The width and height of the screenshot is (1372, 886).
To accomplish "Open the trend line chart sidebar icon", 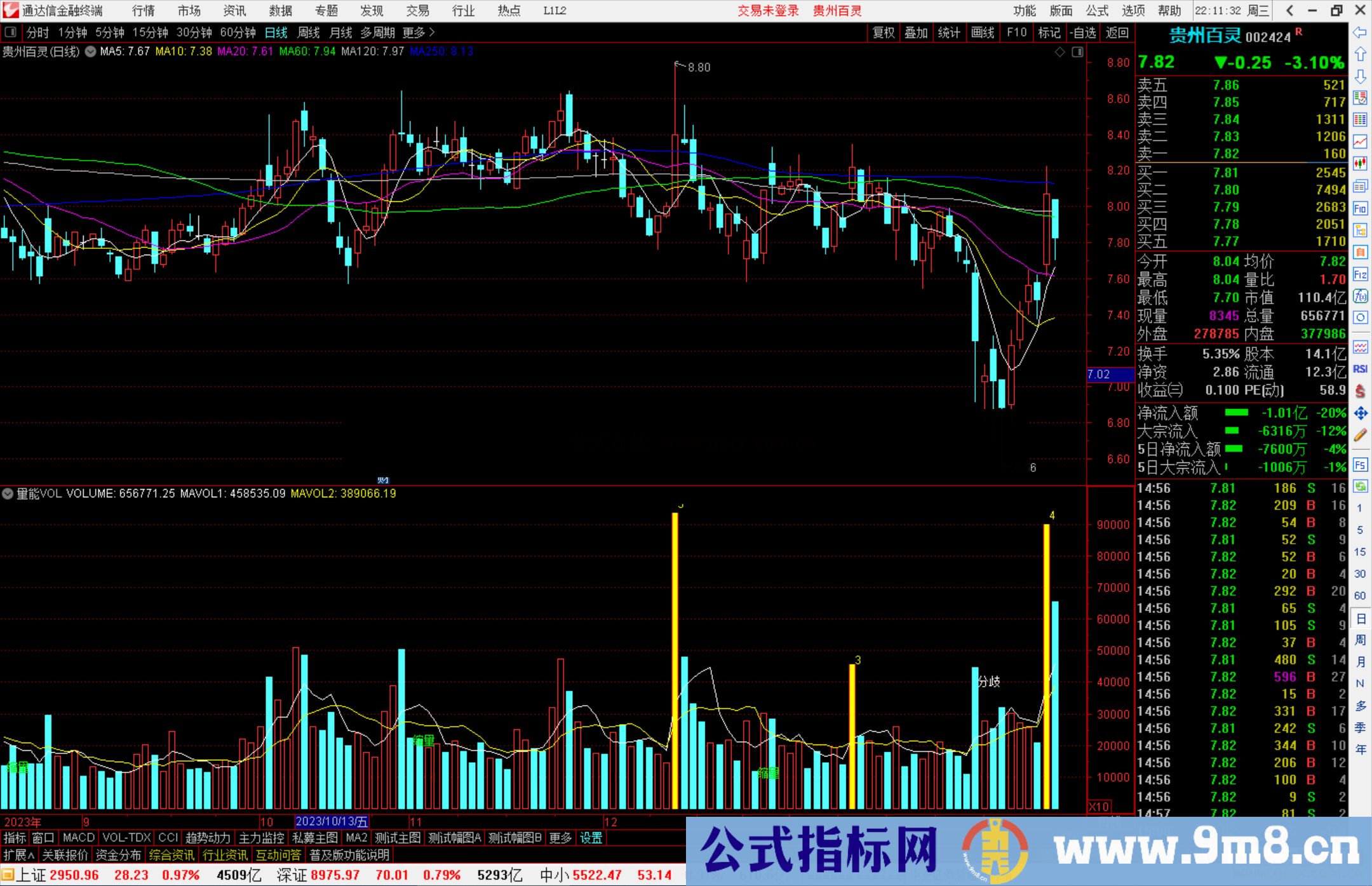I will (1360, 142).
